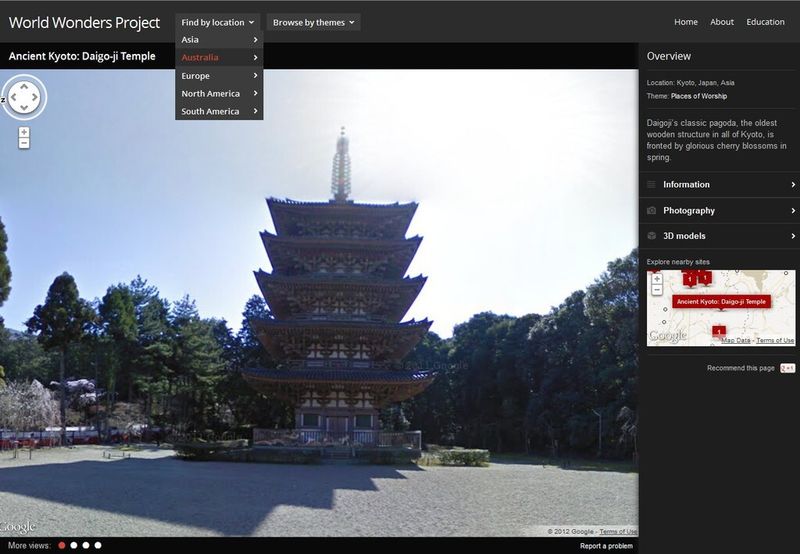
Task: Select the fourth More views dot
Action: [x=98, y=545]
